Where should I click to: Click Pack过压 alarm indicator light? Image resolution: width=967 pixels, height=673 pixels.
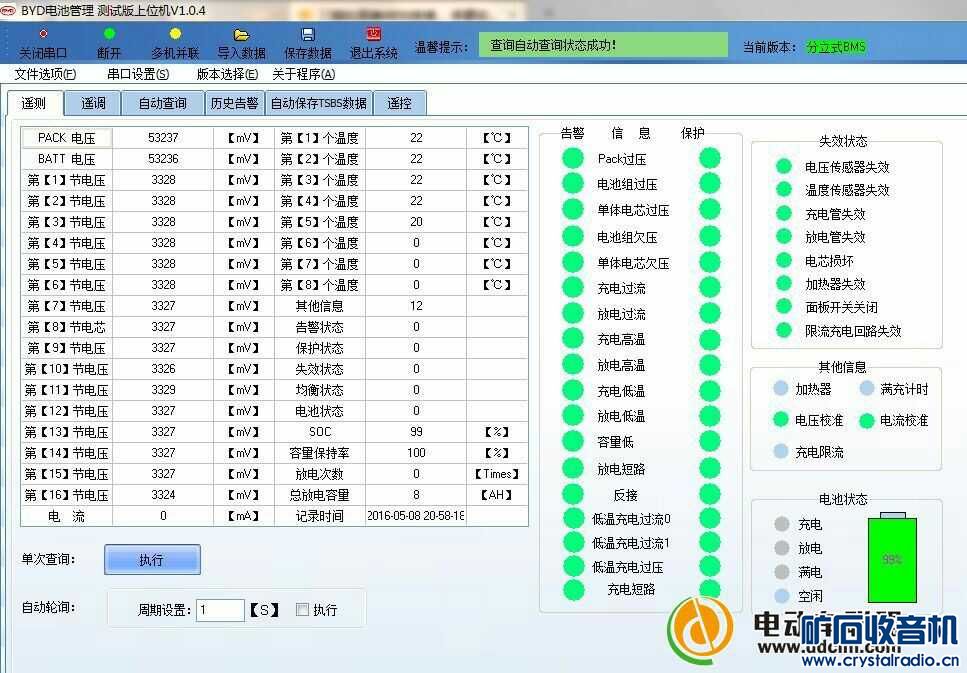click(x=573, y=159)
